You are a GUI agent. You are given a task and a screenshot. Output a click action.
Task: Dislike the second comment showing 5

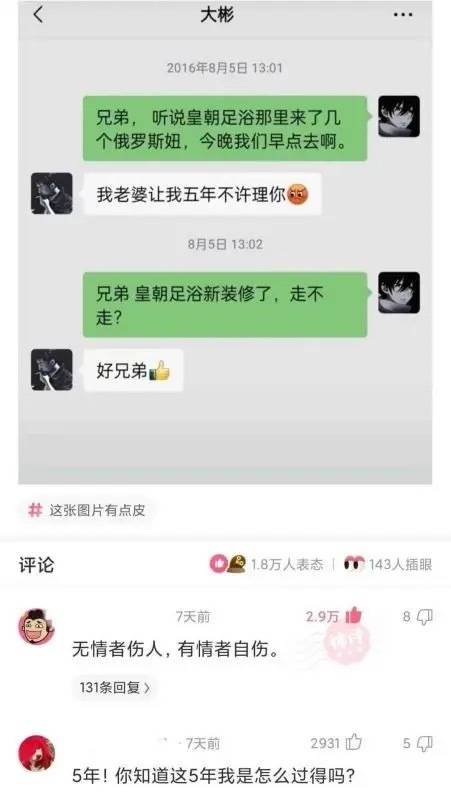click(424, 743)
